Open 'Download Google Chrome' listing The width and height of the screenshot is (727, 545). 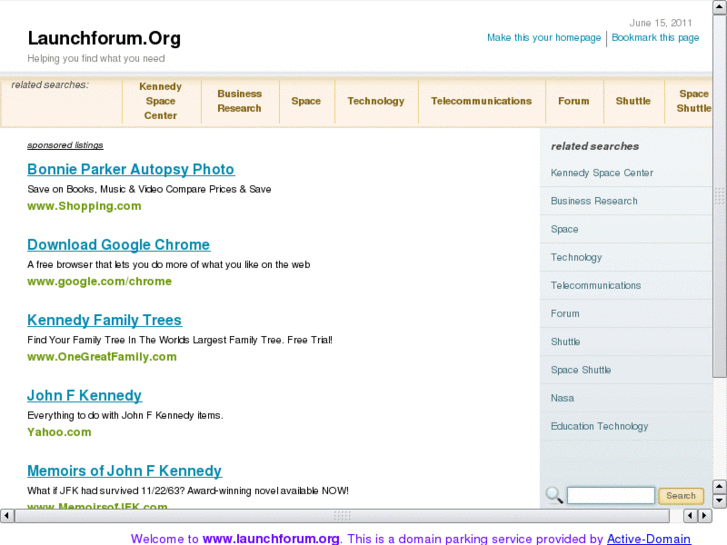[119, 244]
